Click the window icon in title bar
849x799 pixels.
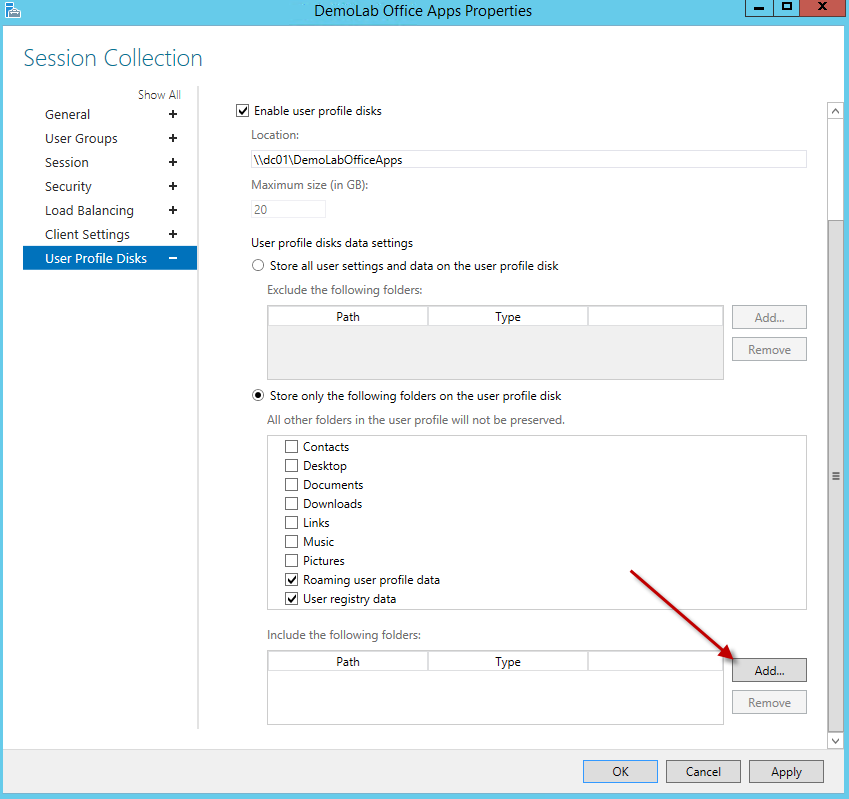12,10
